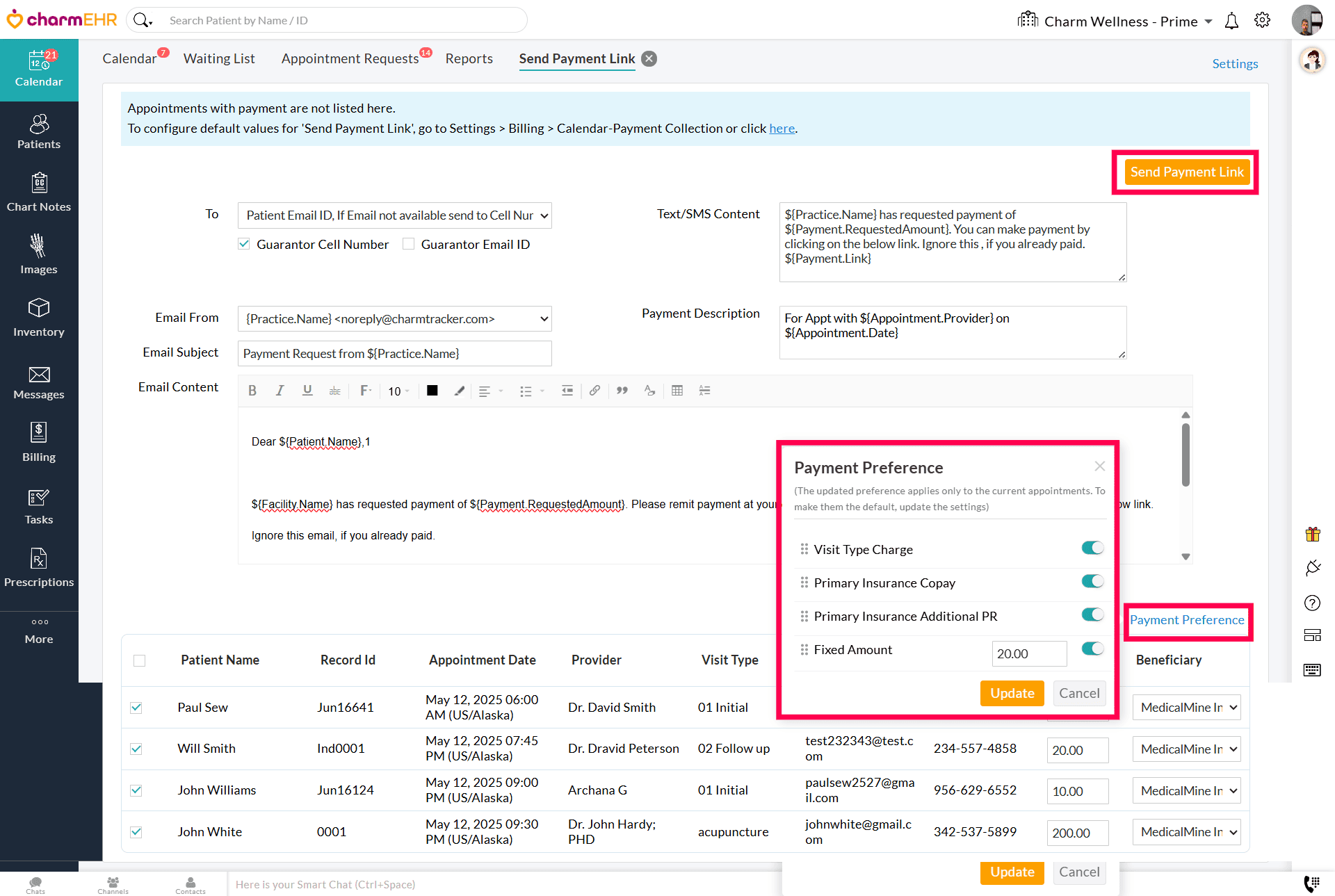Click the Send Payment Link button
Screen dimensions: 1335x896
[1186, 172]
